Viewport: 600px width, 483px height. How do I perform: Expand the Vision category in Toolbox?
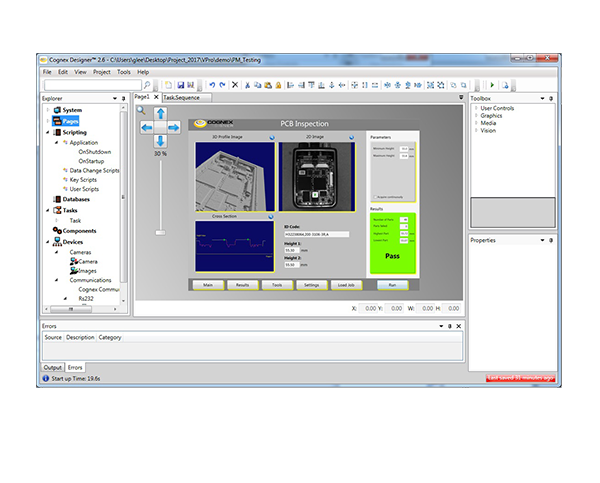(476, 131)
